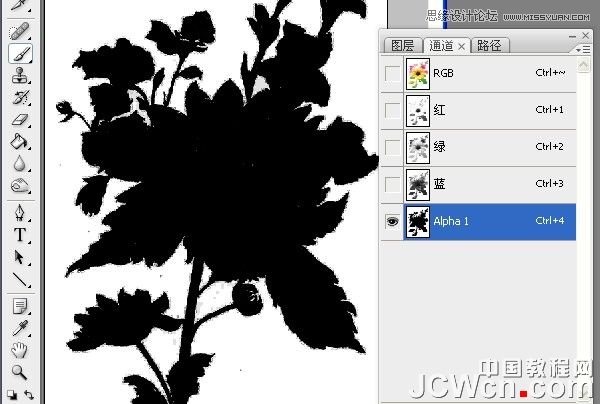
Task: Open the Channels panel flyout menu
Action: (x=583, y=49)
